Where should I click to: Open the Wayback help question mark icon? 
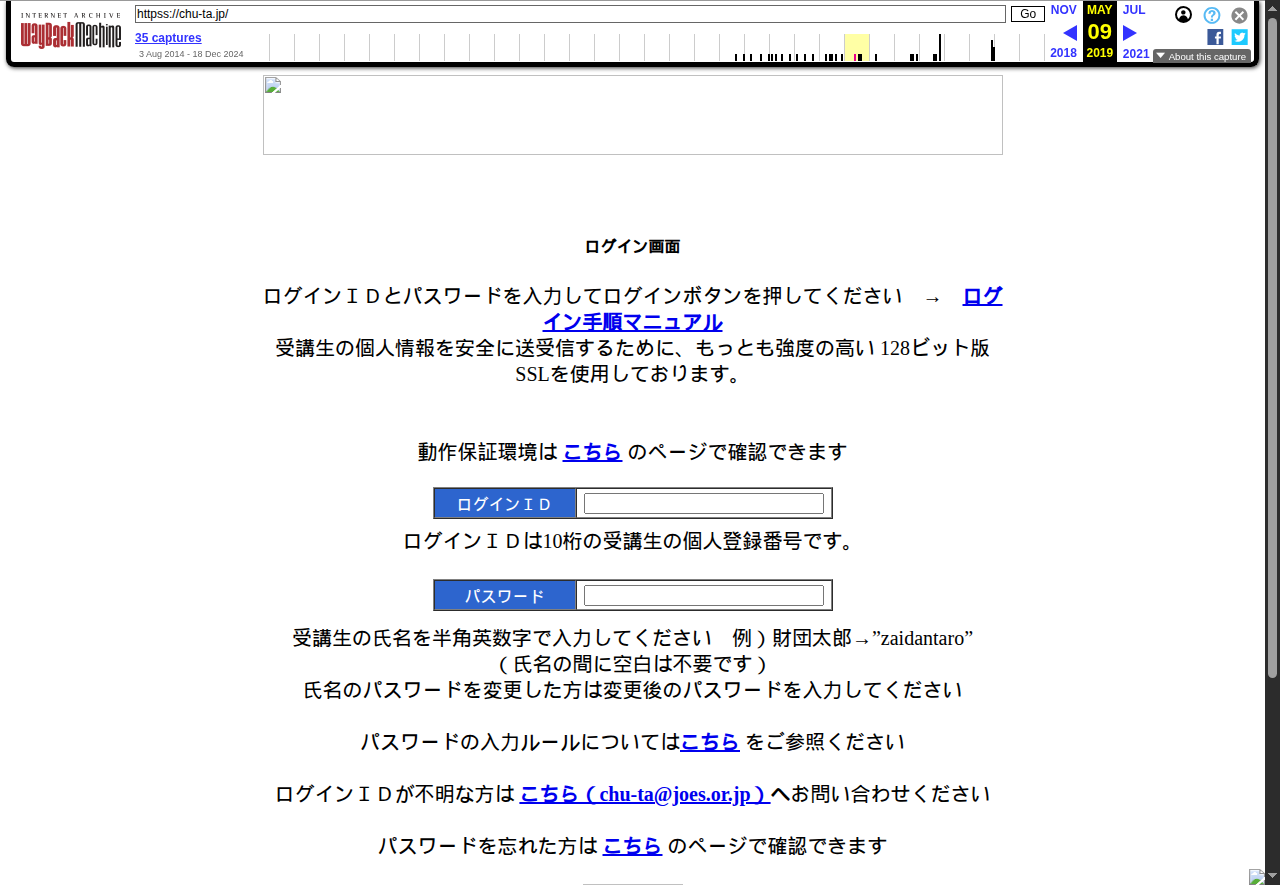tap(1211, 15)
